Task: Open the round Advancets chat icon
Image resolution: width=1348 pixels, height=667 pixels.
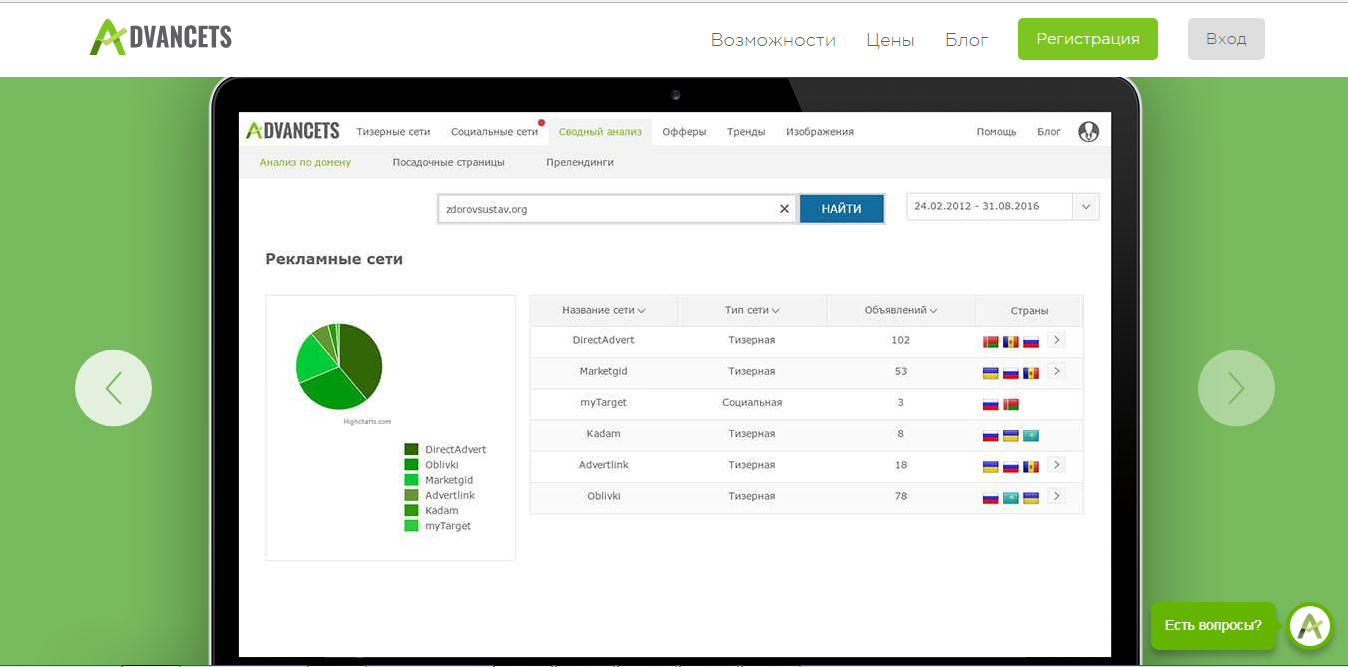Action: coord(1310,627)
